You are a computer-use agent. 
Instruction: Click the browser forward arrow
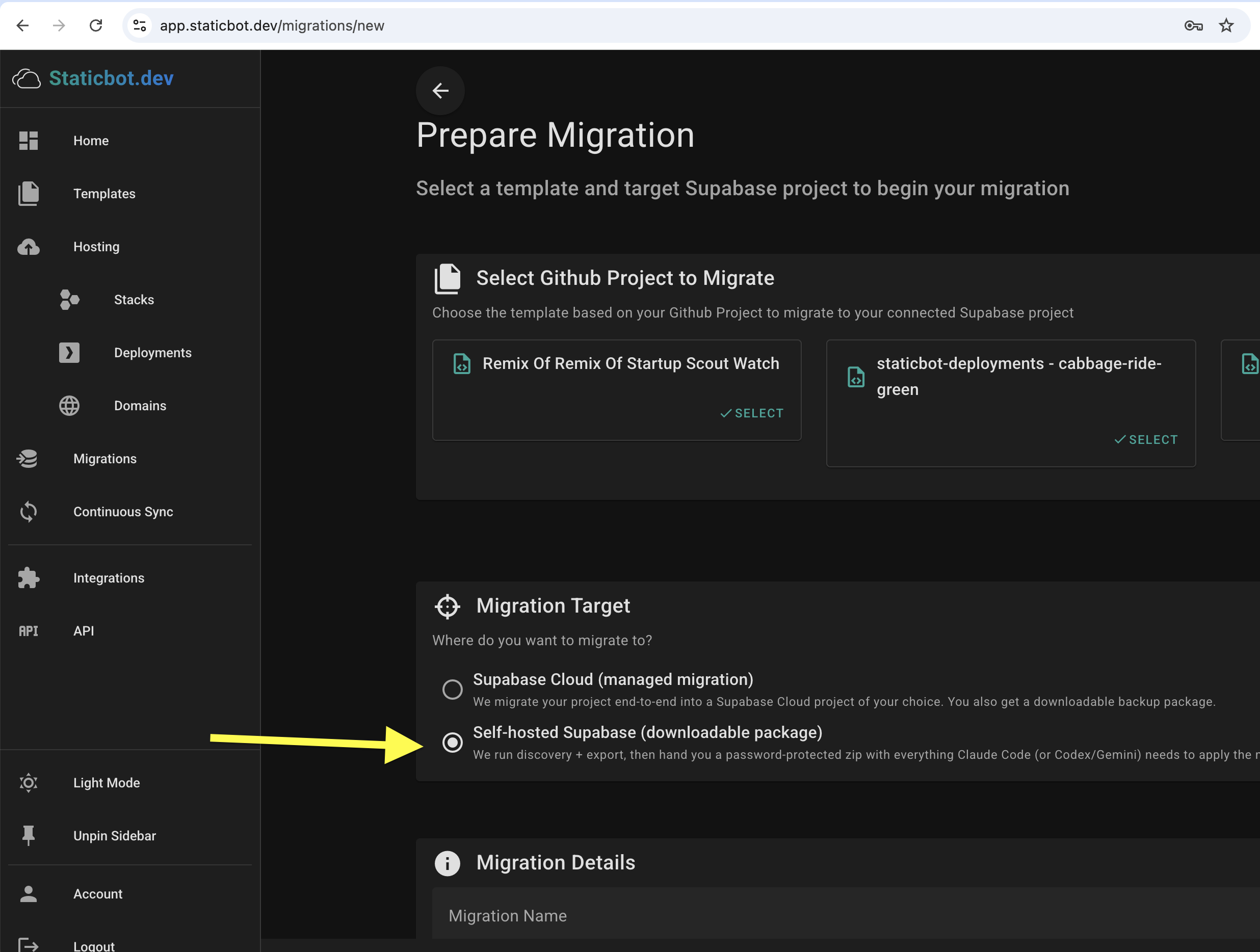tap(59, 25)
